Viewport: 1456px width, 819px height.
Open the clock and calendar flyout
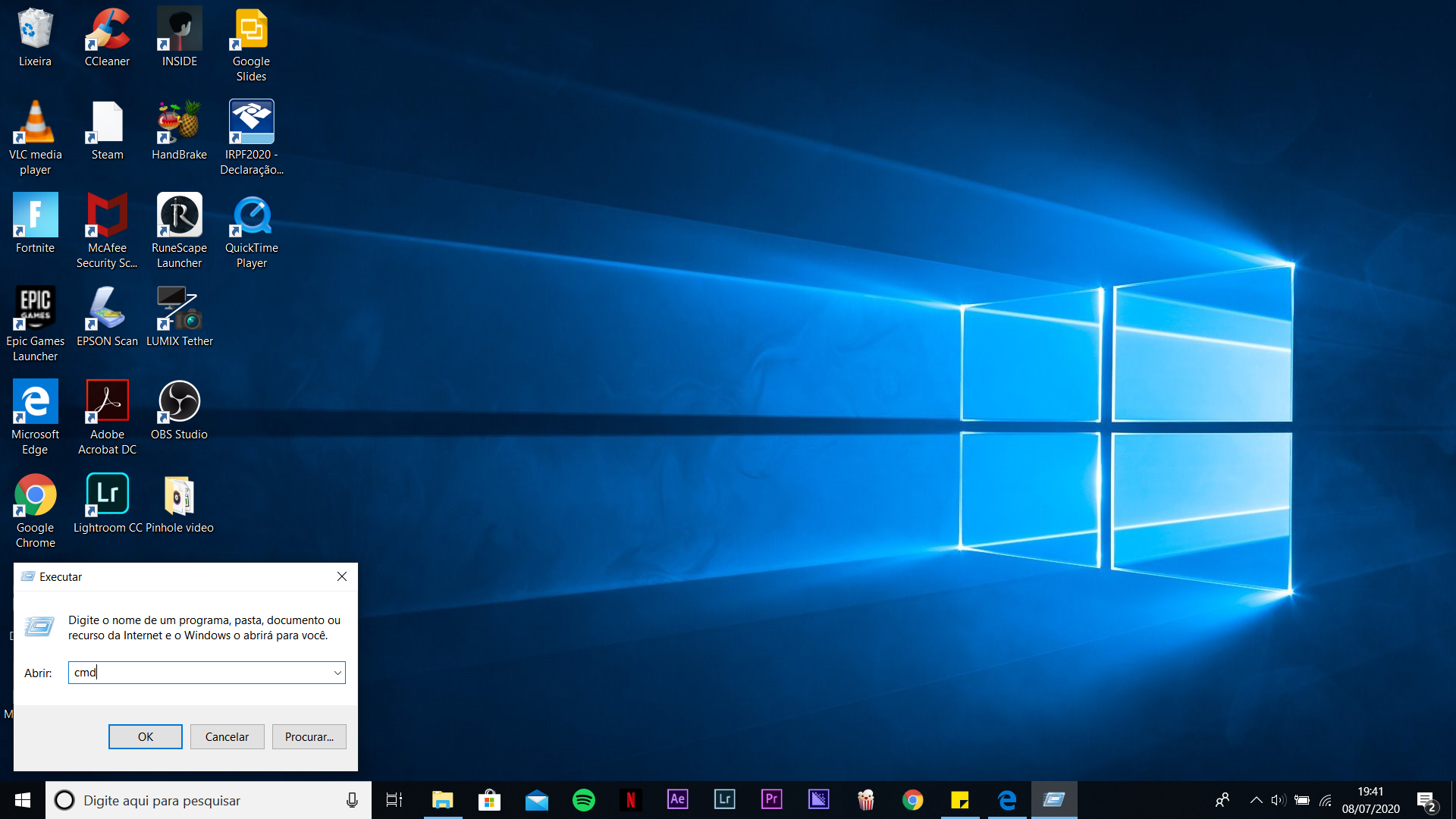1370,800
